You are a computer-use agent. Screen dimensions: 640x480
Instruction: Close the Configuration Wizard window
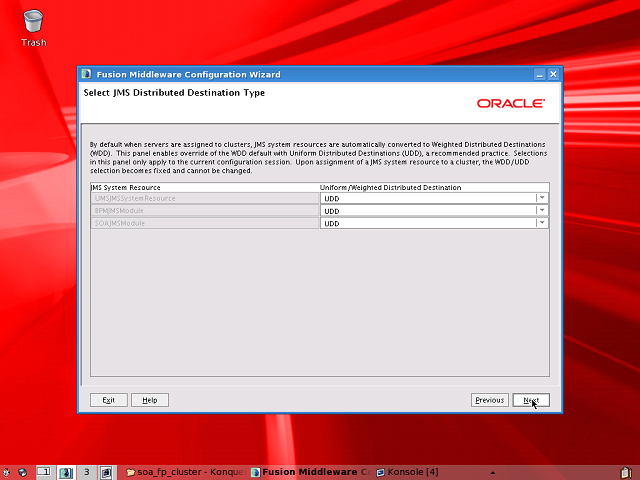(553, 74)
